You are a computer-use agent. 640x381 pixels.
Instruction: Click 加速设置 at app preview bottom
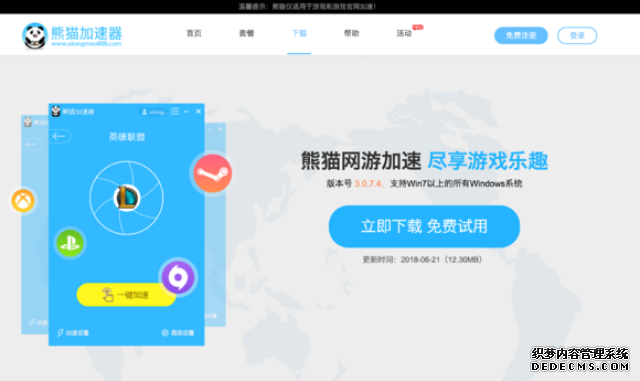(x=73, y=333)
